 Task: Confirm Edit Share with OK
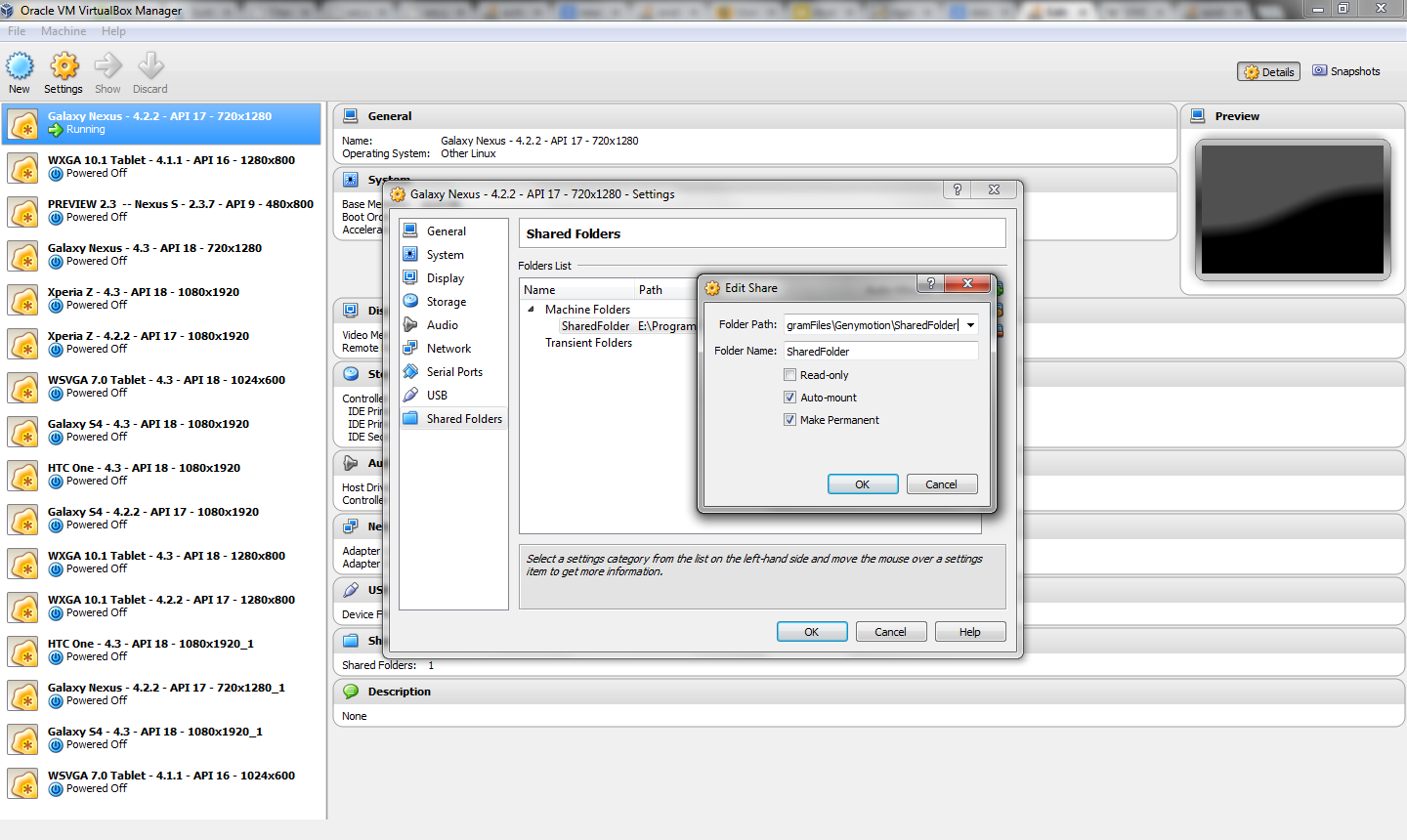click(x=863, y=484)
